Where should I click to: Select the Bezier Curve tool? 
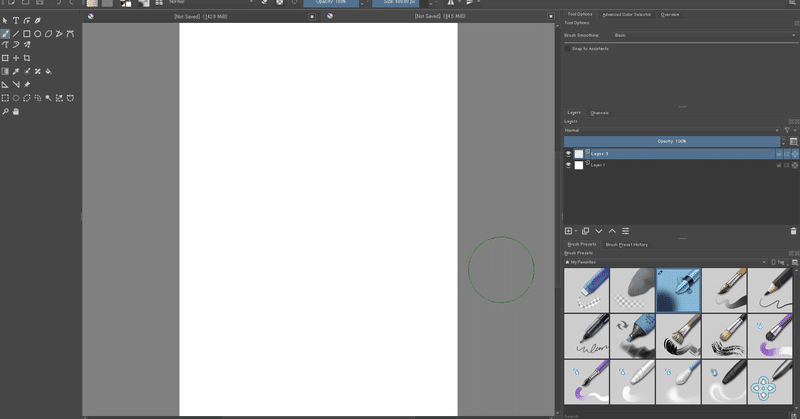click(x=70, y=34)
